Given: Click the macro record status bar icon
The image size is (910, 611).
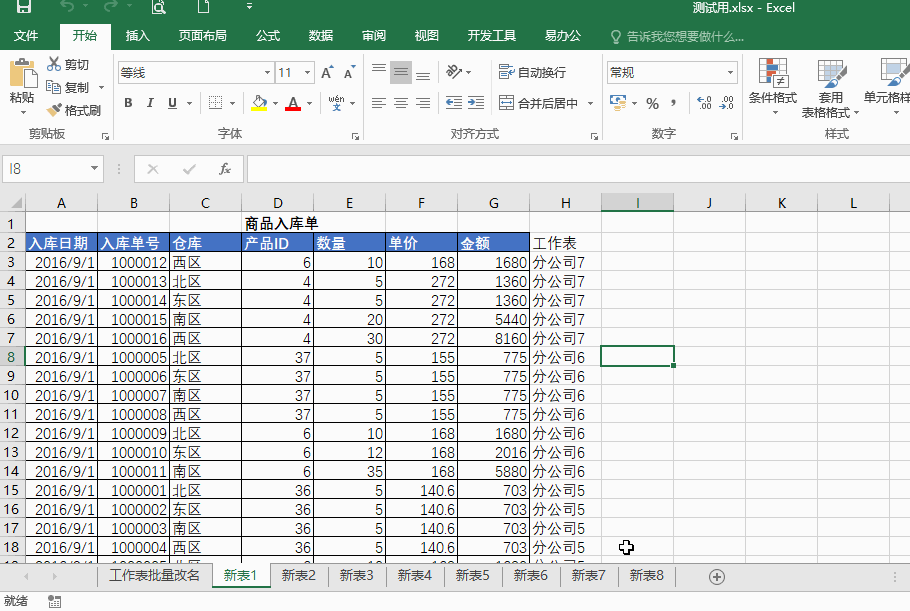Looking at the screenshot, I should [55, 602].
